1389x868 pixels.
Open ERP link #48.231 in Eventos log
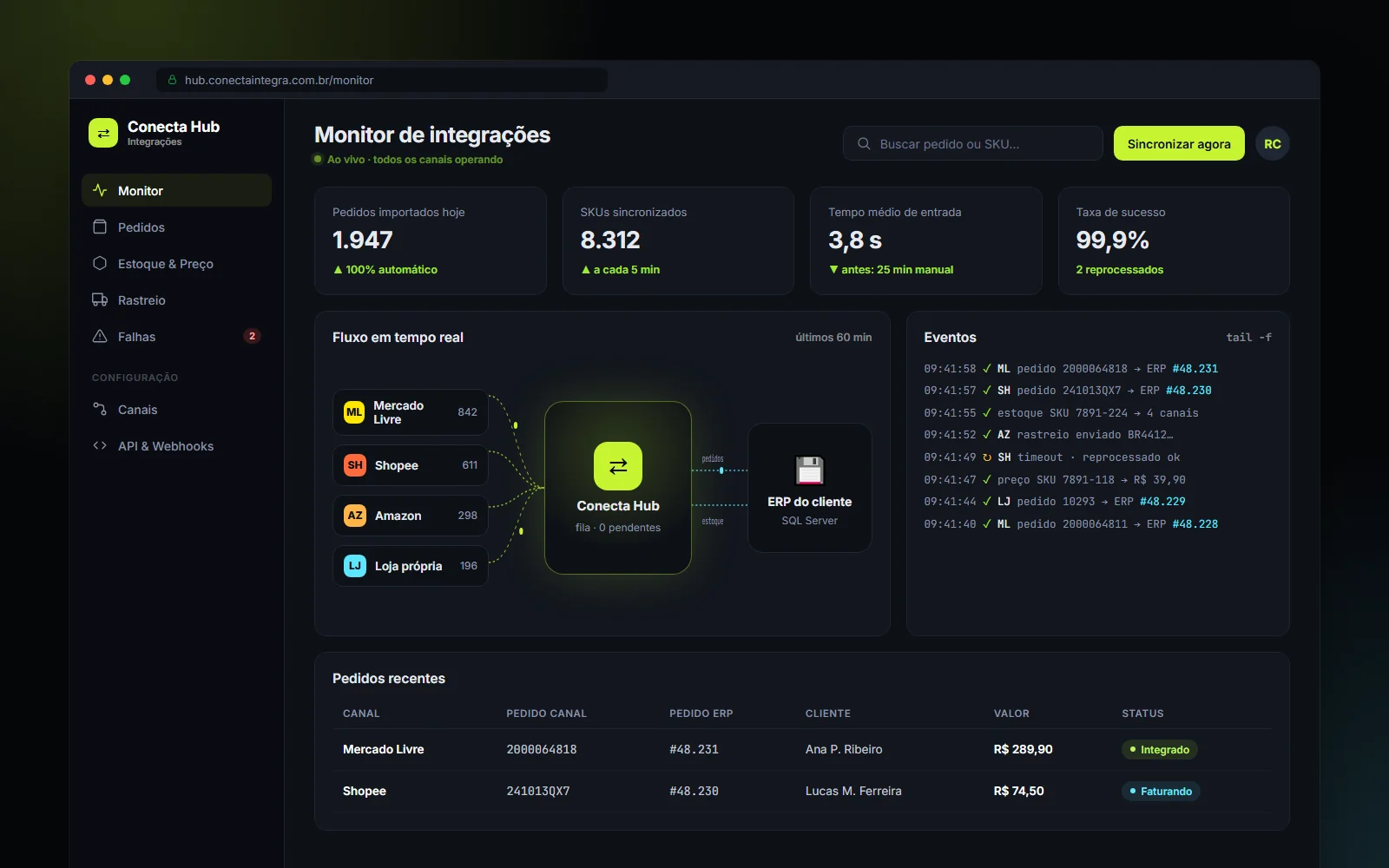point(1195,368)
